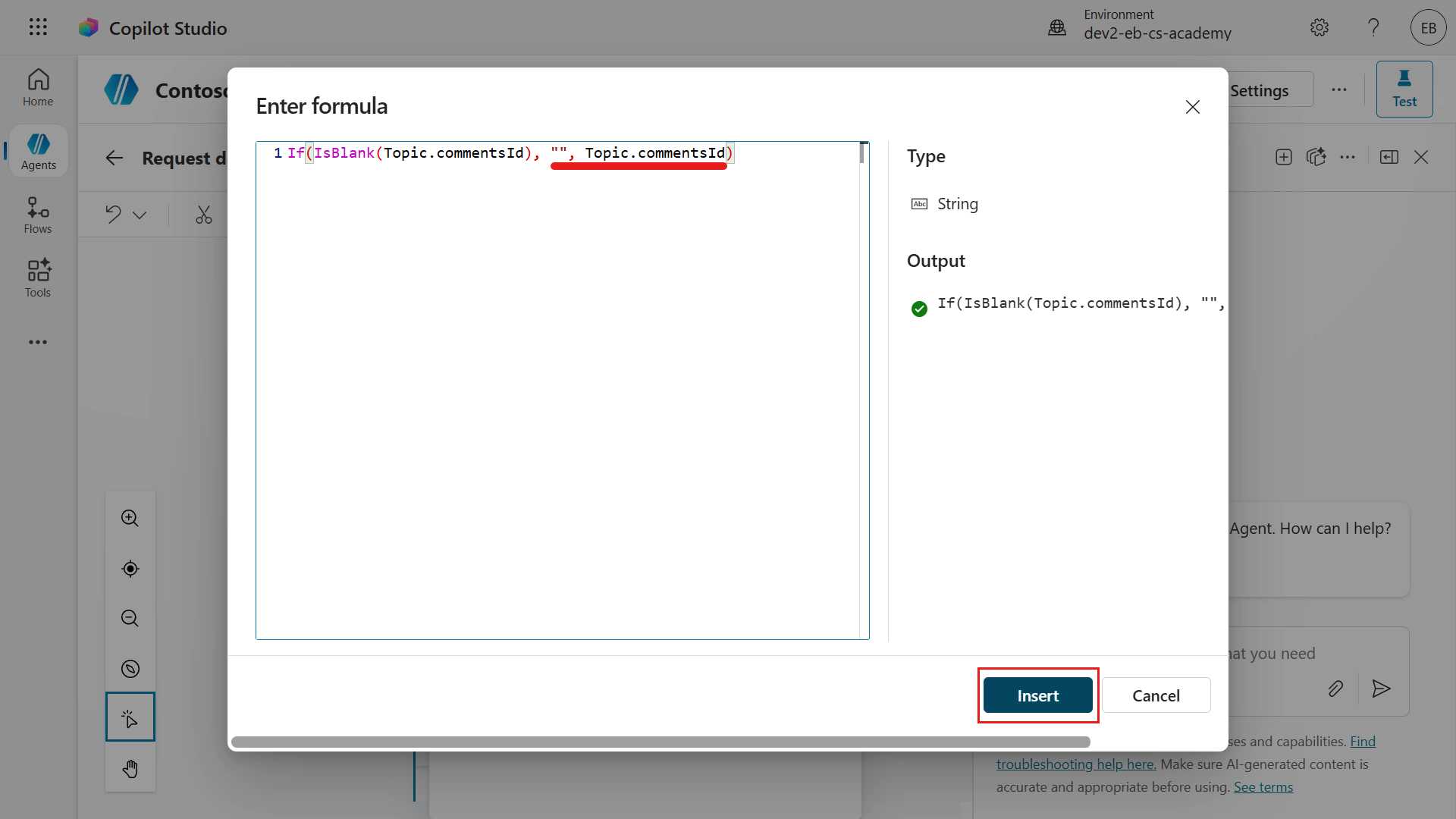Screen dimensions: 1456x819
Task: Click the recenter canvas target icon
Action: (x=130, y=569)
